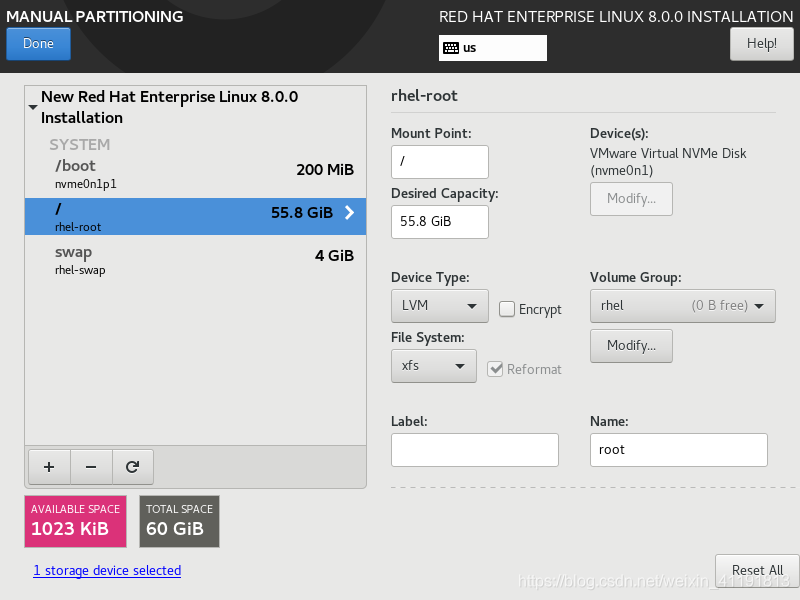800x600 pixels.
Task: Click the 4 GiB size of swap
Action: (334, 255)
